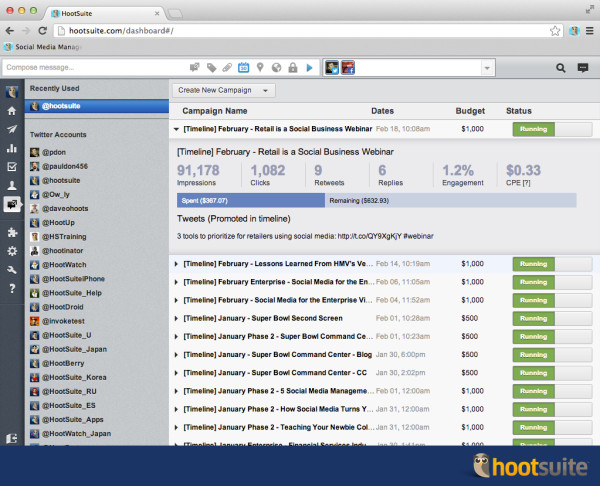Select @pdon Twitter account
The image size is (600, 486).
click(x=48, y=152)
